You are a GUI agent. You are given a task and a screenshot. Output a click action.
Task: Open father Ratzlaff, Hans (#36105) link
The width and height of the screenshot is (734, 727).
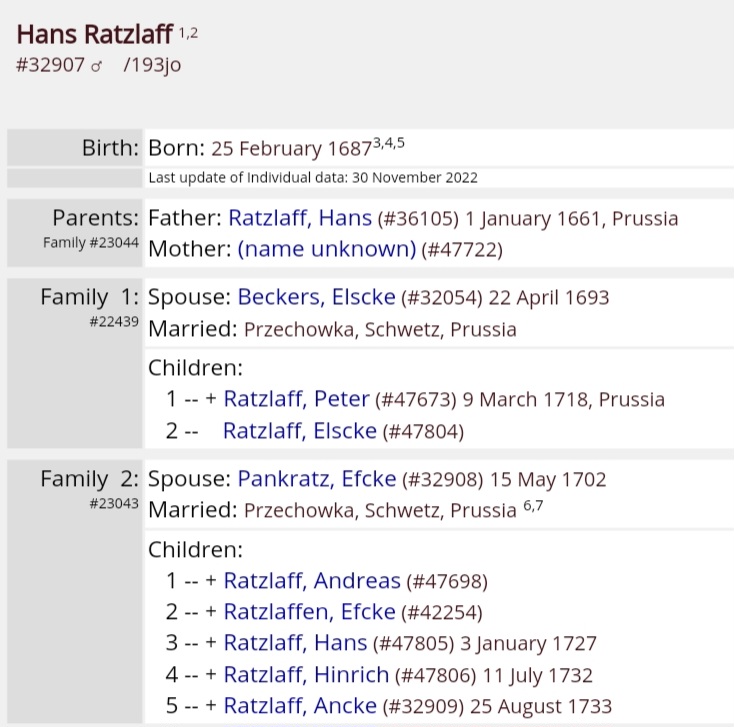(300, 219)
